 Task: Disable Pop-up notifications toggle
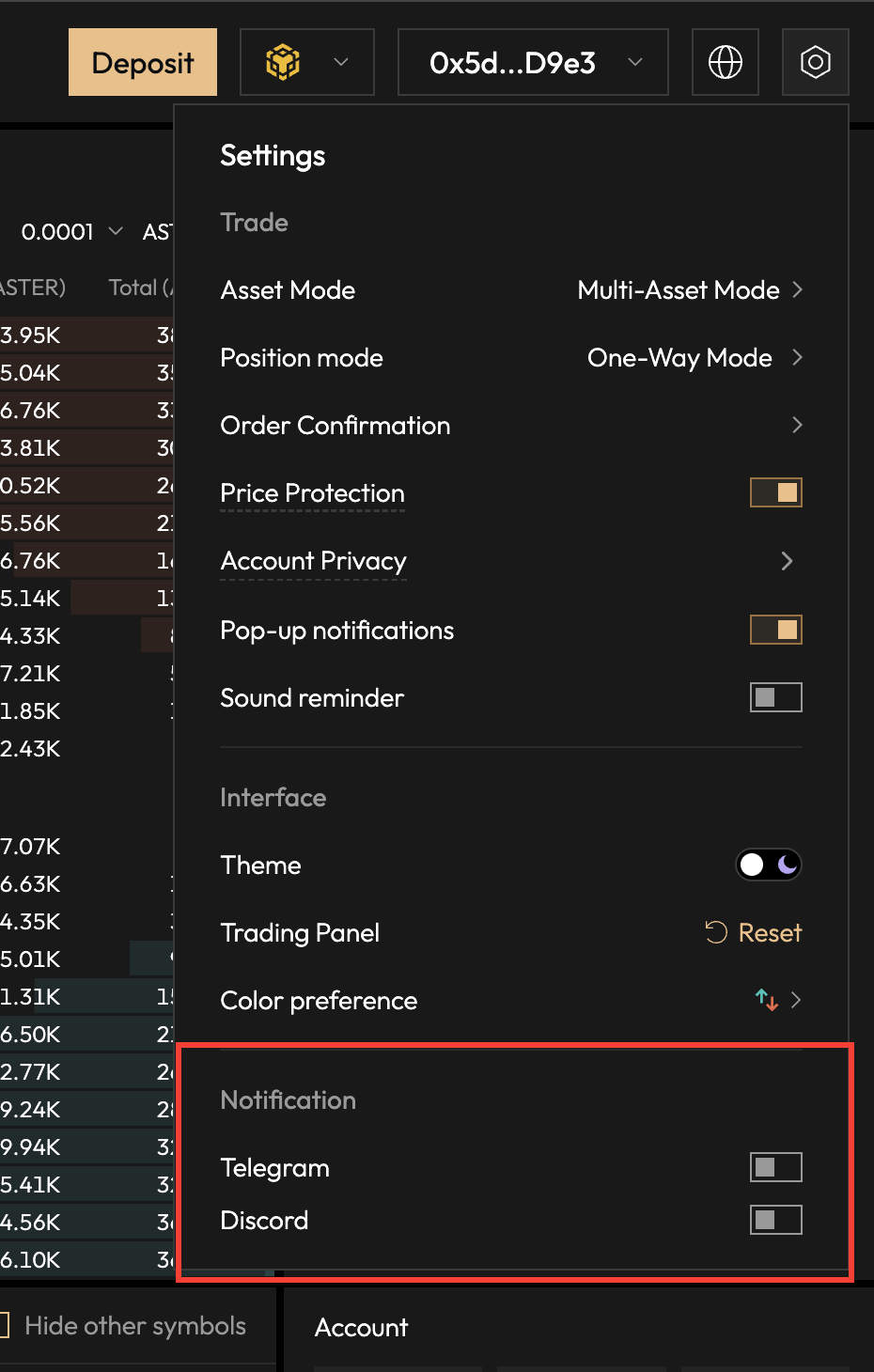(775, 630)
